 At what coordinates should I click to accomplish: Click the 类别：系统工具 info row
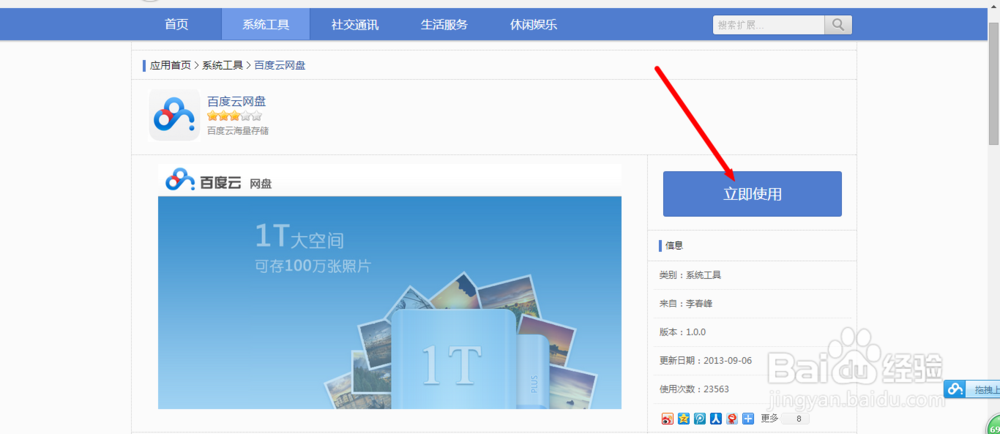click(755, 275)
